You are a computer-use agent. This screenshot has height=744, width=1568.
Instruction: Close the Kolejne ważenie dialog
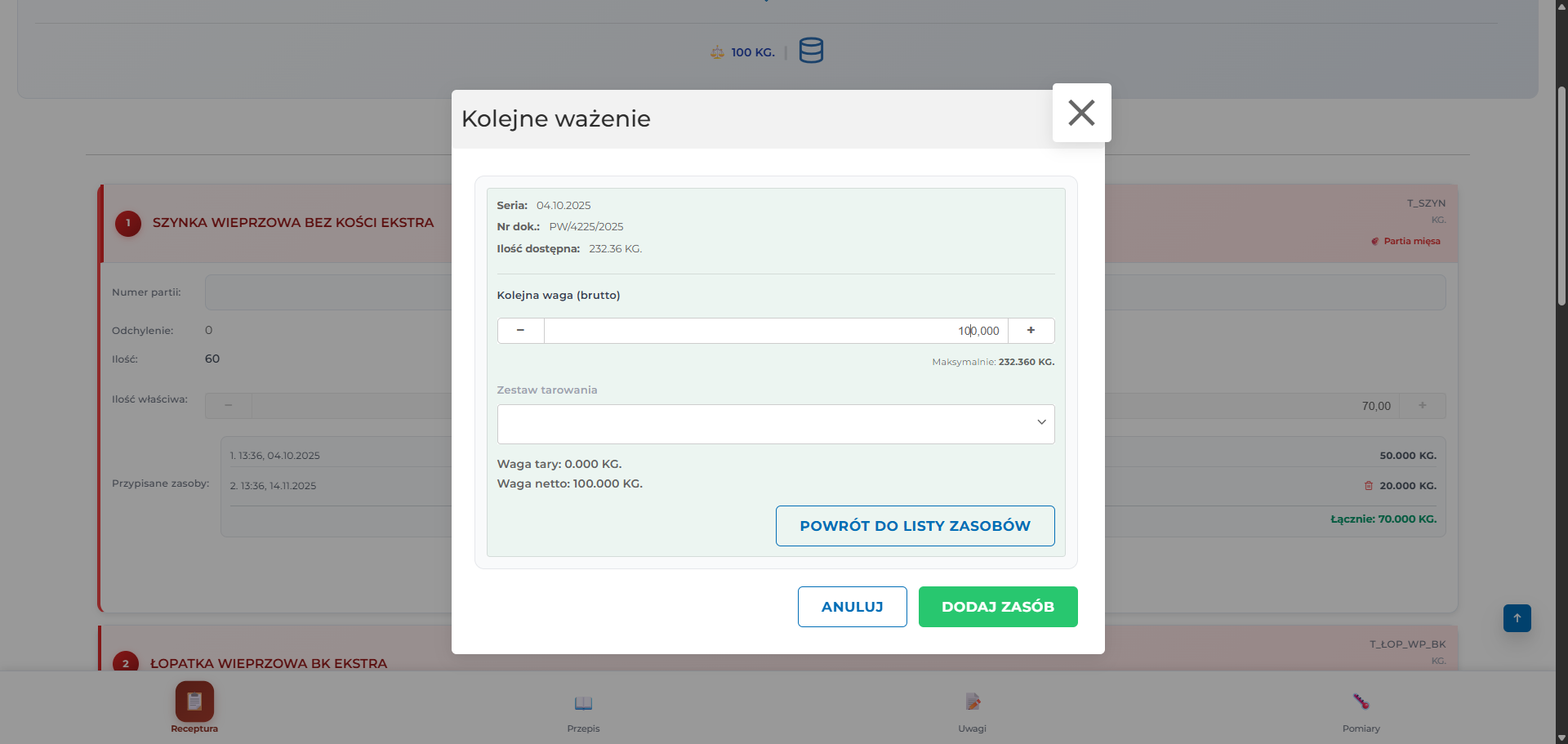1081,113
